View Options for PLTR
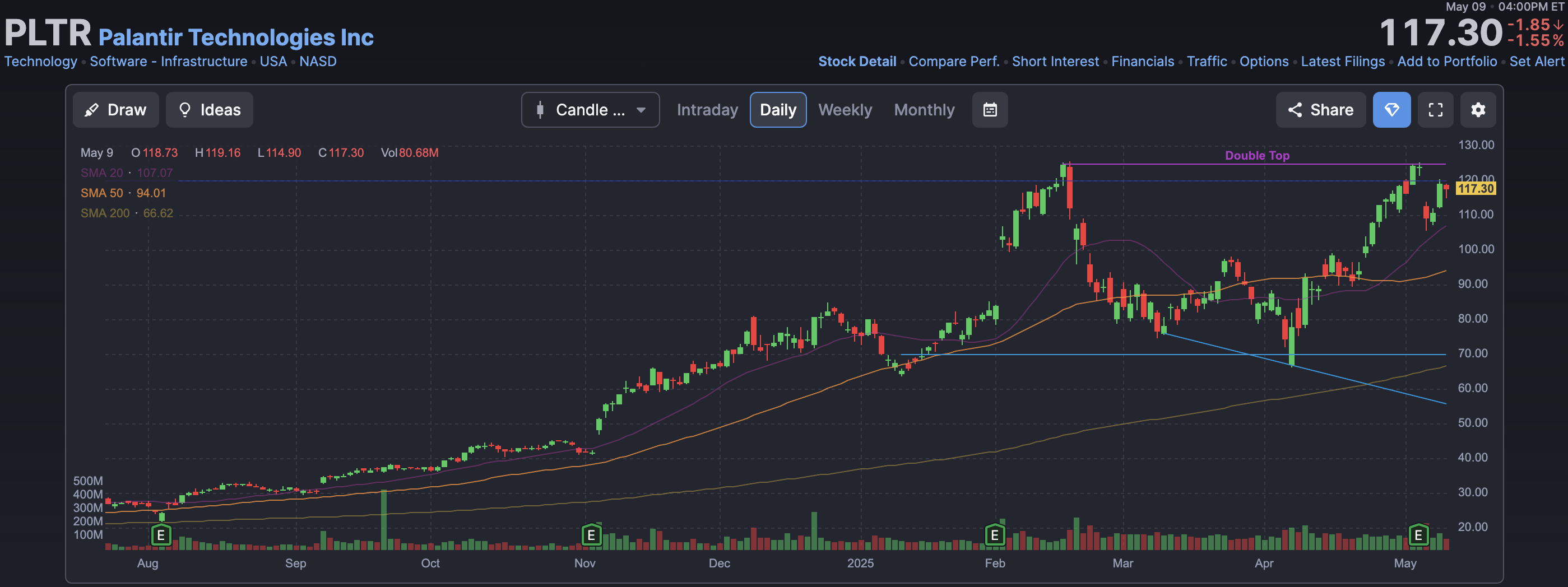The image size is (1568, 587). coord(1264,62)
